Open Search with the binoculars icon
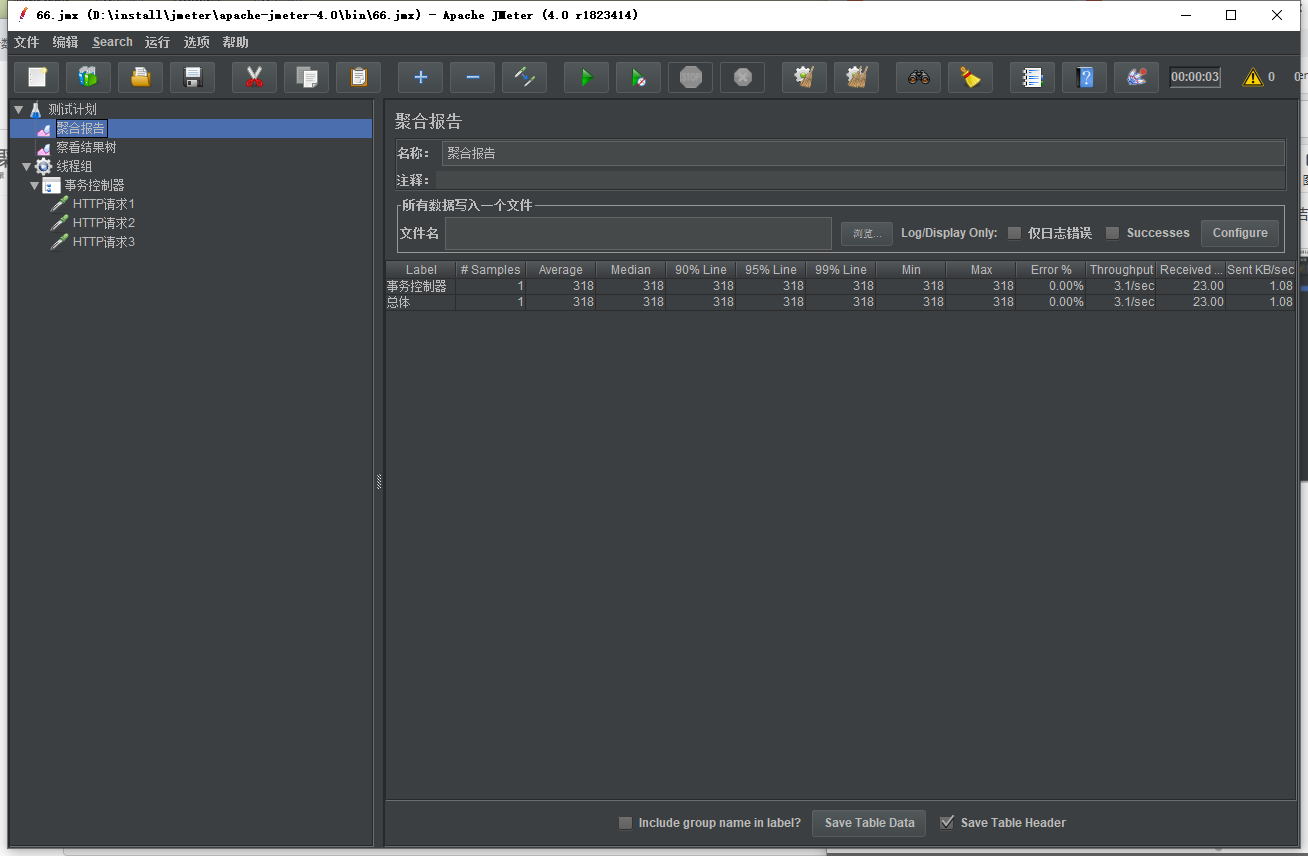Image resolution: width=1308 pixels, height=856 pixels. tap(919, 77)
